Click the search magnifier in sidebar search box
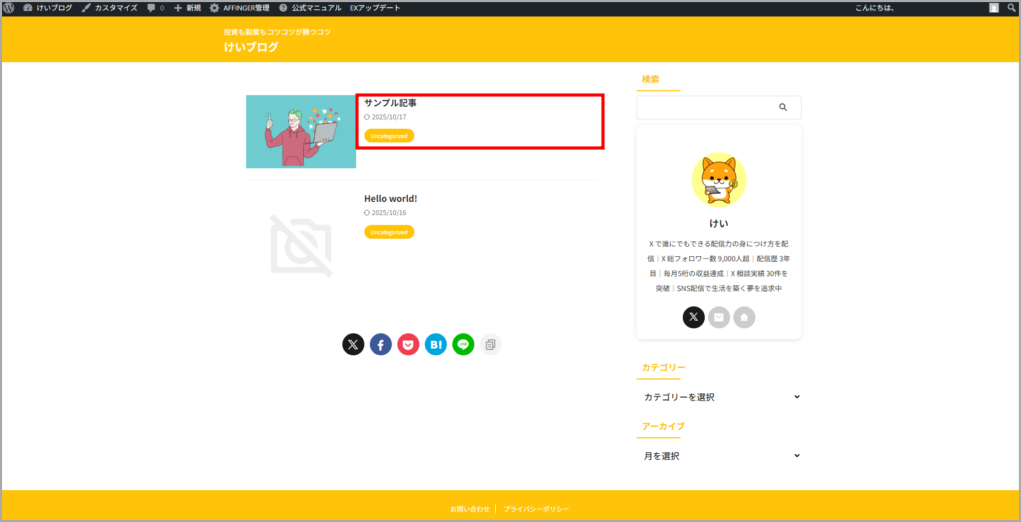The image size is (1021, 522). coord(783,107)
